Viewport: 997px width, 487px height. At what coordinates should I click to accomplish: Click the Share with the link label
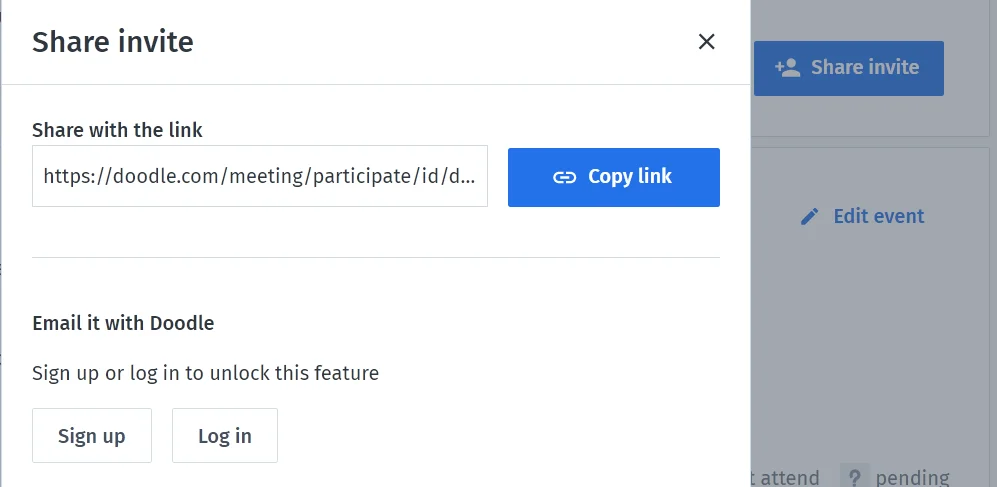pyautogui.click(x=117, y=130)
